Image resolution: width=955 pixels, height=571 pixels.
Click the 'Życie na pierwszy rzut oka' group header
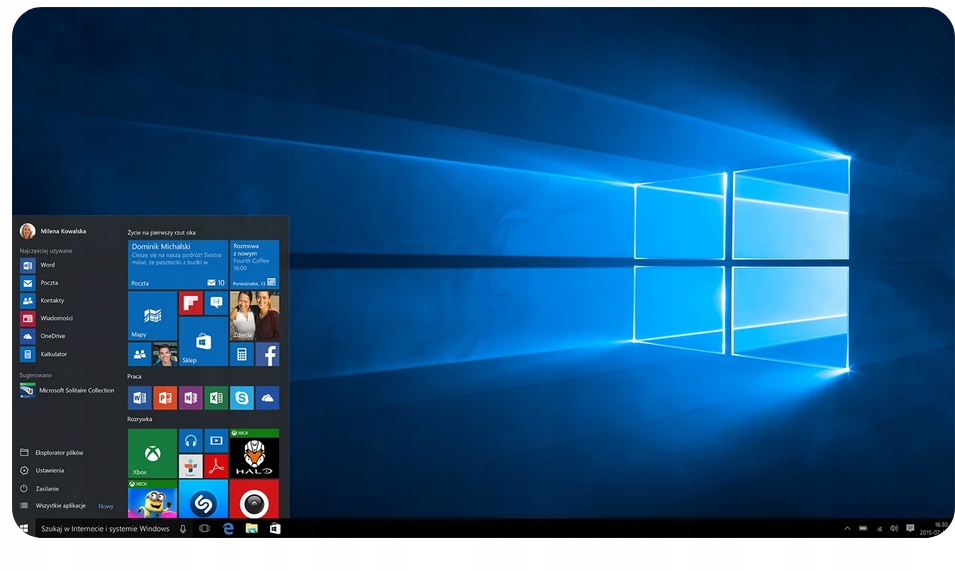pos(161,233)
